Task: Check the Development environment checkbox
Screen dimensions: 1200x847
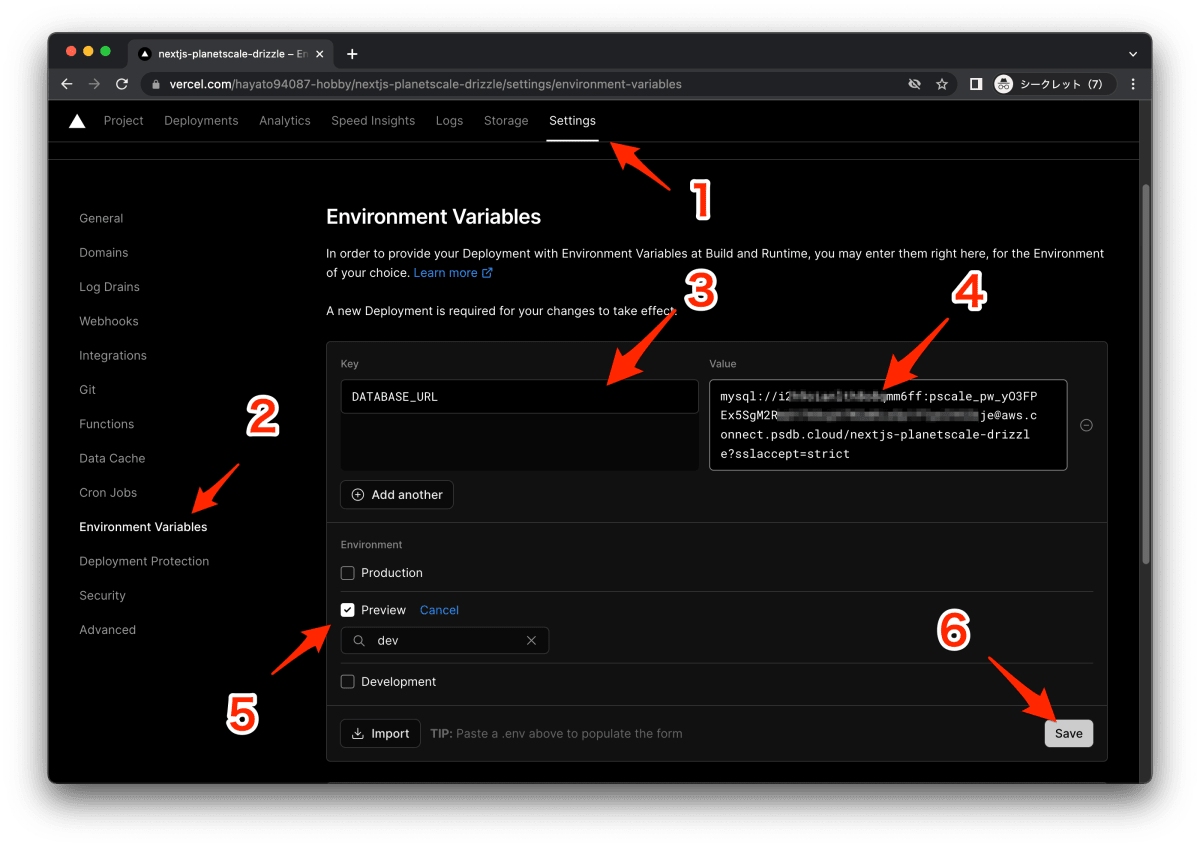Action: pyautogui.click(x=348, y=682)
